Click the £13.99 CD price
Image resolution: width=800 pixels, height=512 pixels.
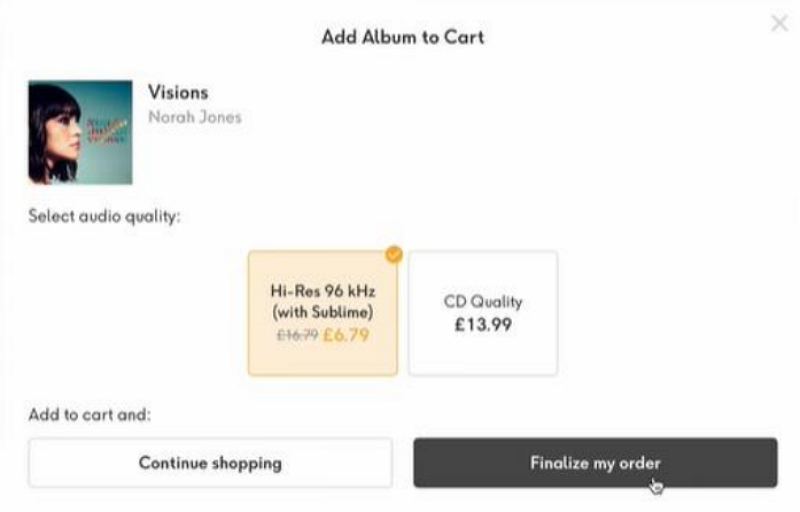coord(483,324)
